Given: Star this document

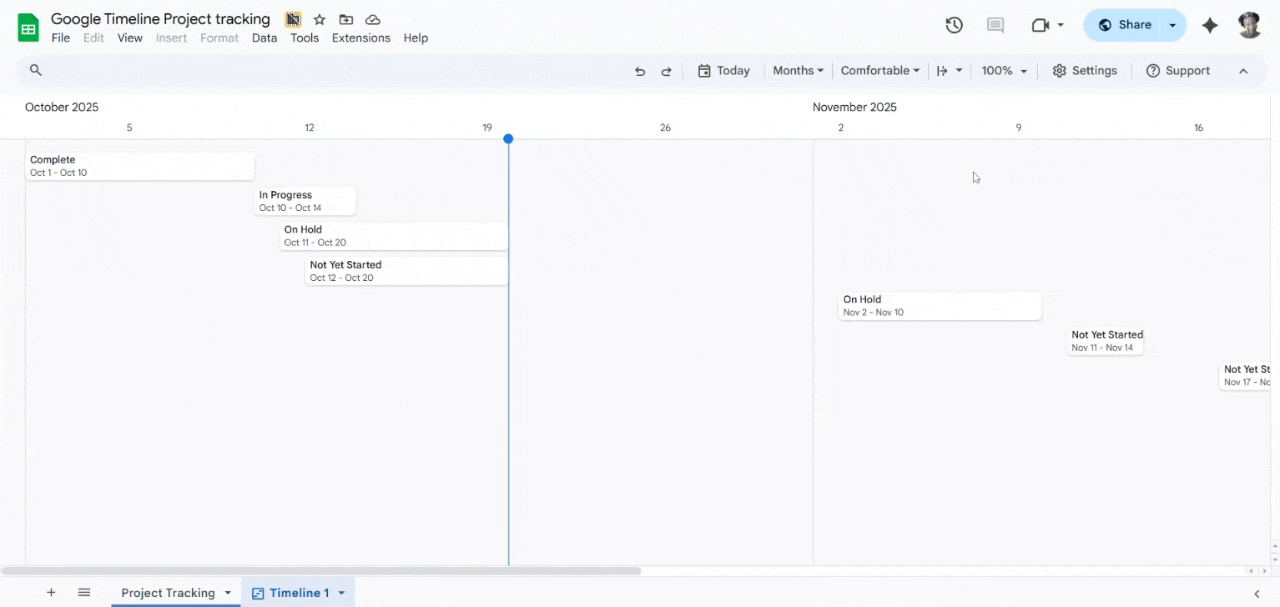Looking at the screenshot, I should 319,19.
